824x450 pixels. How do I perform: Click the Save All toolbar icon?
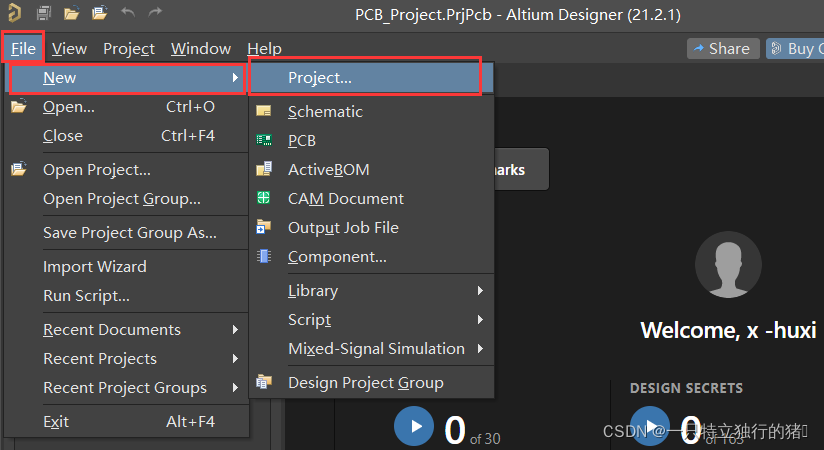44,13
